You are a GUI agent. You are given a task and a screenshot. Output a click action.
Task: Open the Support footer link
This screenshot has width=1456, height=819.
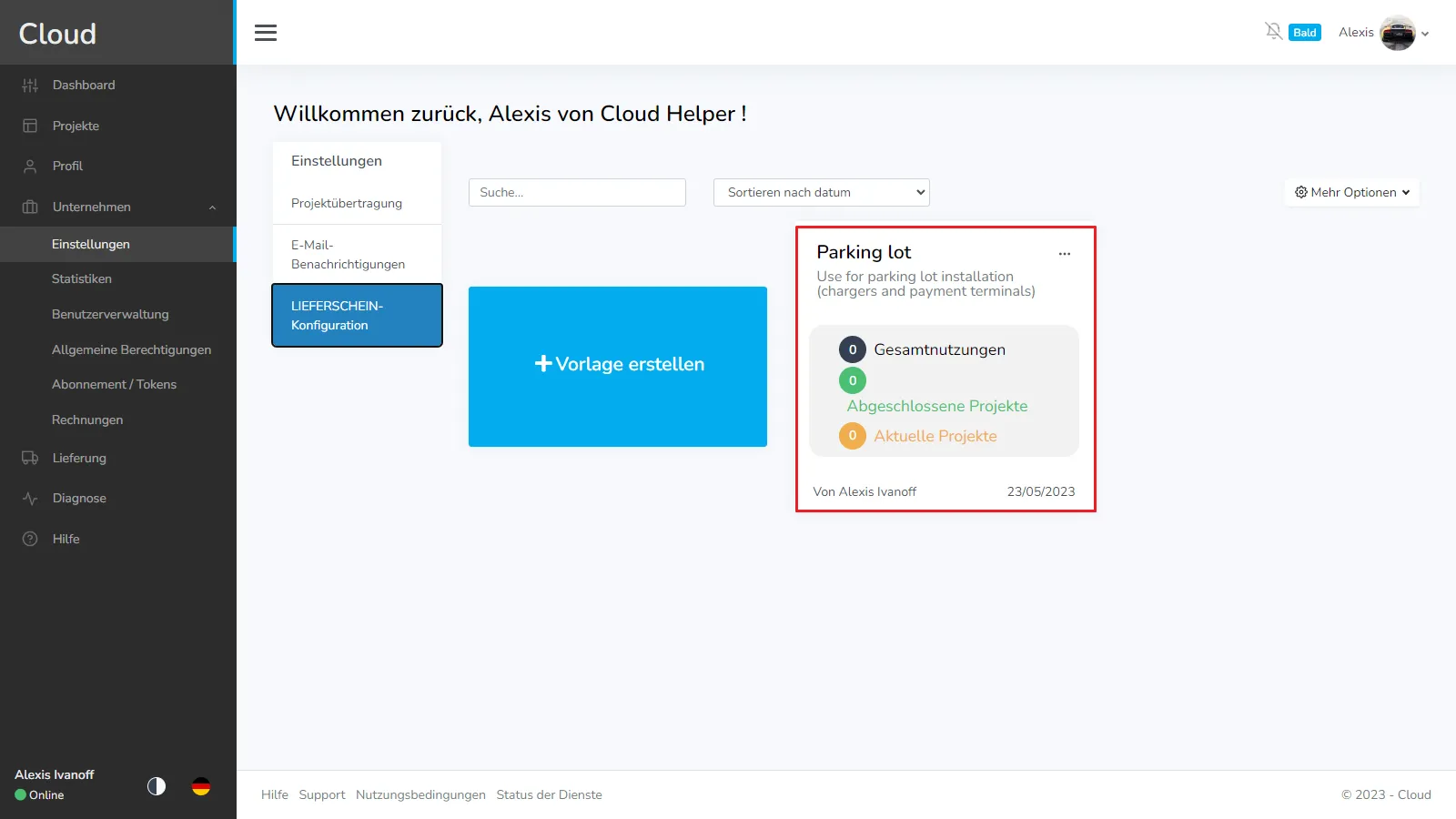click(322, 794)
